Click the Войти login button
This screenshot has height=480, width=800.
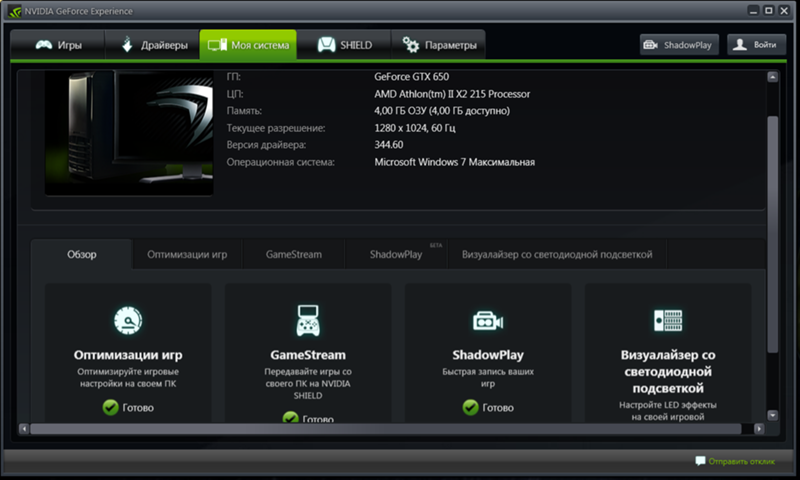(757, 45)
